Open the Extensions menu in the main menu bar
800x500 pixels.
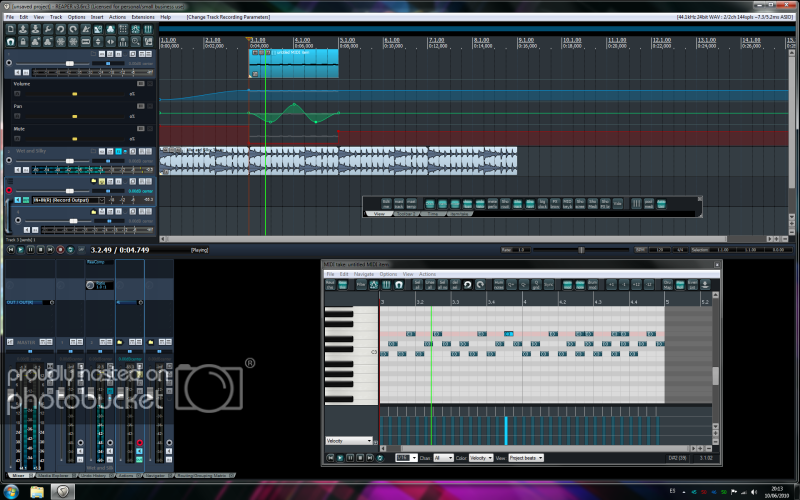(x=143, y=17)
